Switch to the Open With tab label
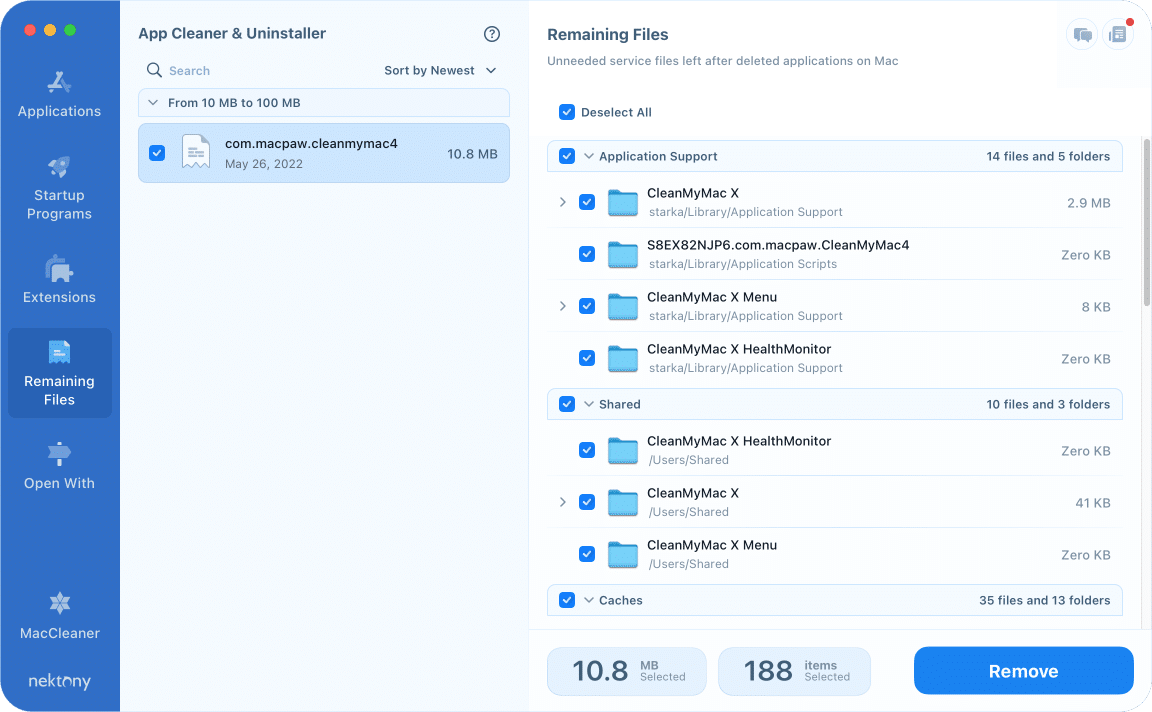This screenshot has width=1152, height=712. [60, 483]
